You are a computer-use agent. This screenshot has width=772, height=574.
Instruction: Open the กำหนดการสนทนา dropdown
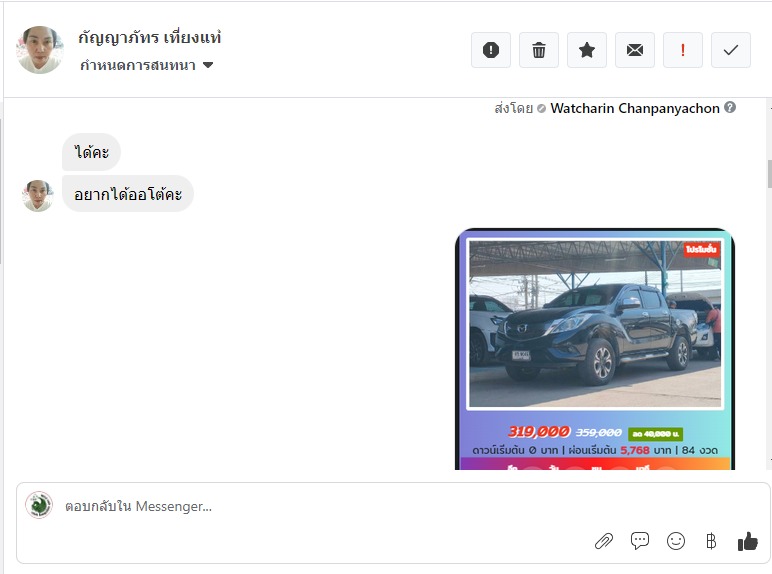click(146, 65)
